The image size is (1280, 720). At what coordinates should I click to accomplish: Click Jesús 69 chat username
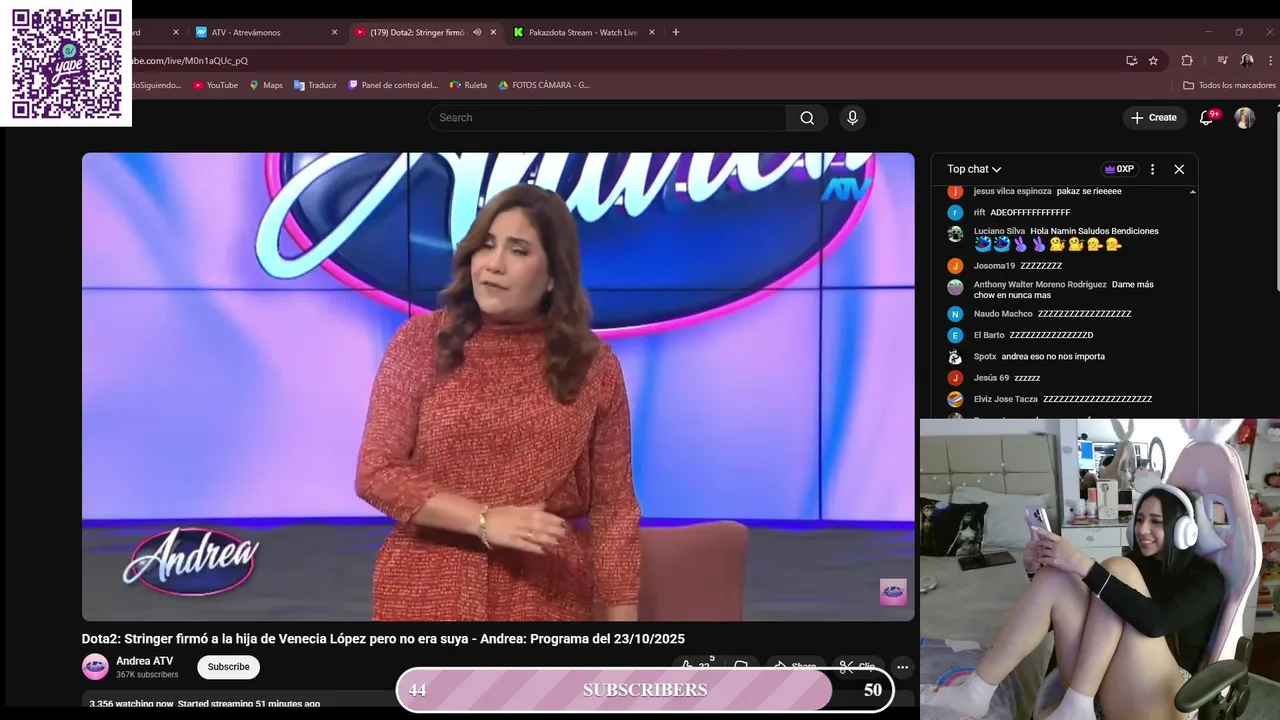[991, 378]
